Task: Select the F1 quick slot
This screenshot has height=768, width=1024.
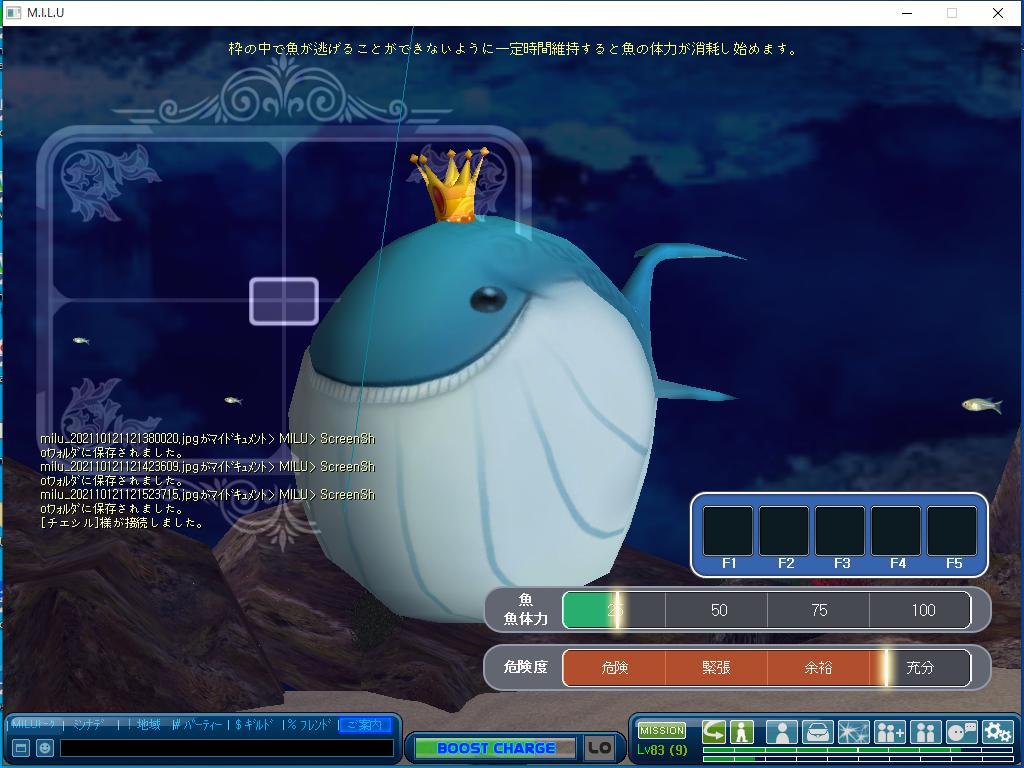Action: pyautogui.click(x=728, y=532)
